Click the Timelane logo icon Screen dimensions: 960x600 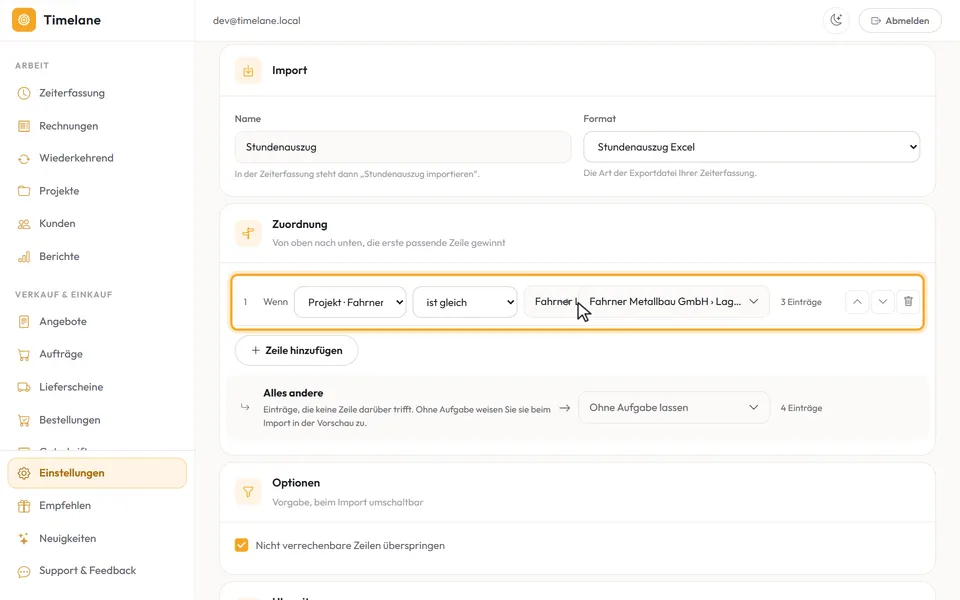24,20
